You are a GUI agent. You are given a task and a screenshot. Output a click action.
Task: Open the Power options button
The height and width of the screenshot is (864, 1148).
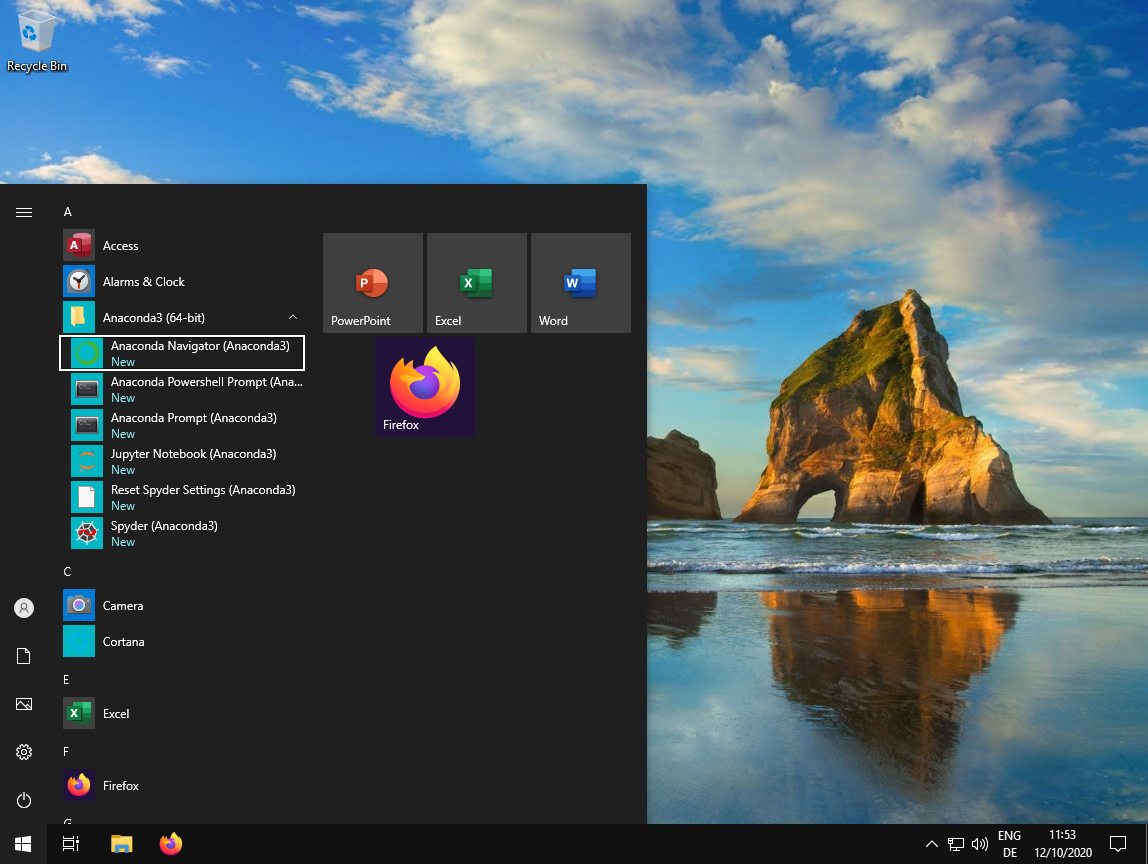click(24, 800)
